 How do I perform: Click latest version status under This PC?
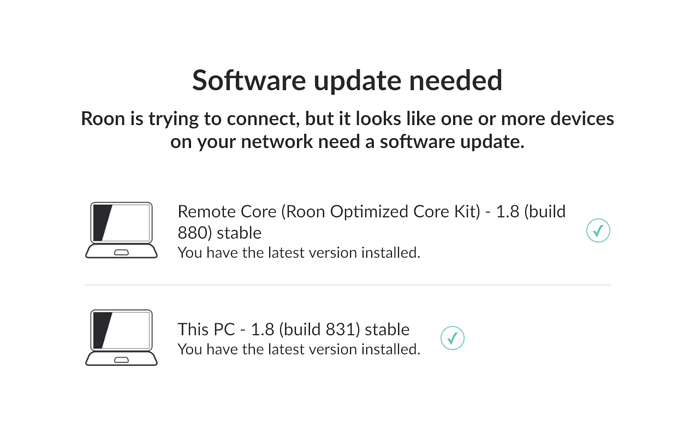tap(299, 349)
